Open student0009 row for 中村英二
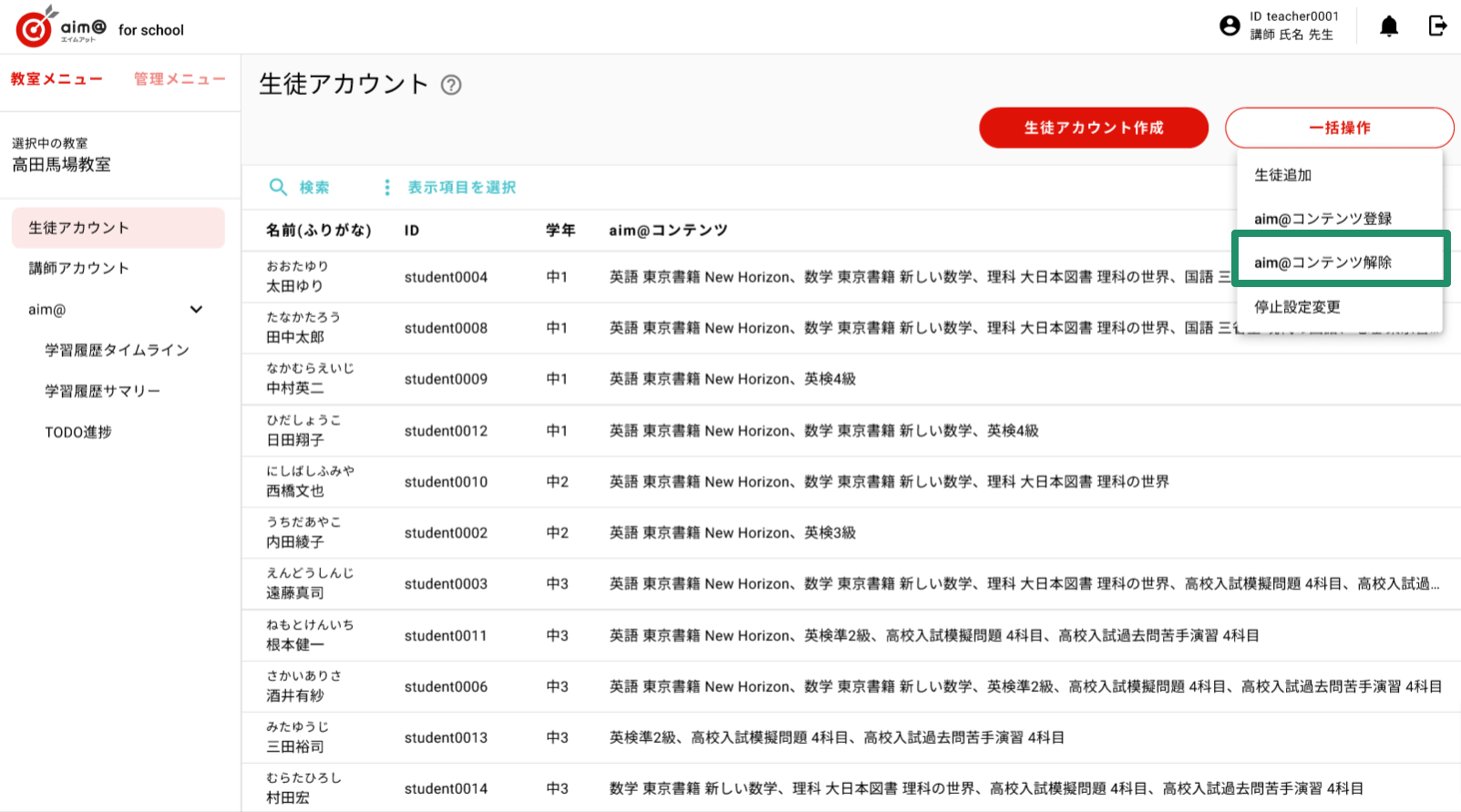Screen dimensions: 1461x812 [x=850, y=379]
